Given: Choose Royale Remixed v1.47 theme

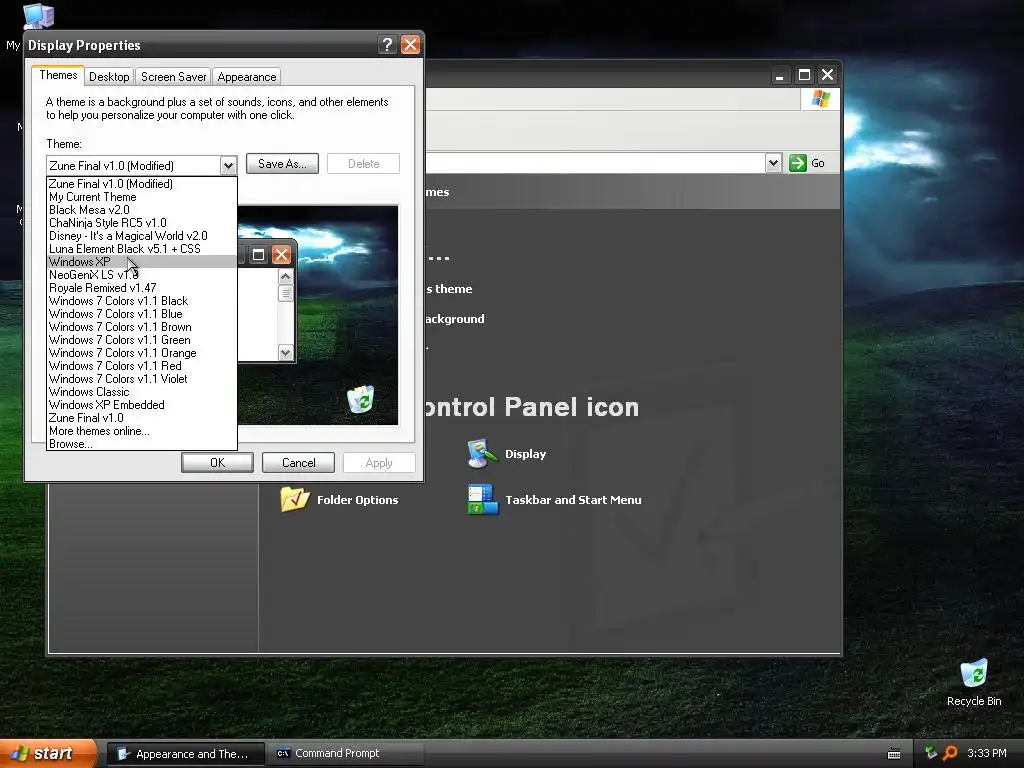Looking at the screenshot, I should pyautogui.click(x=142, y=288).
